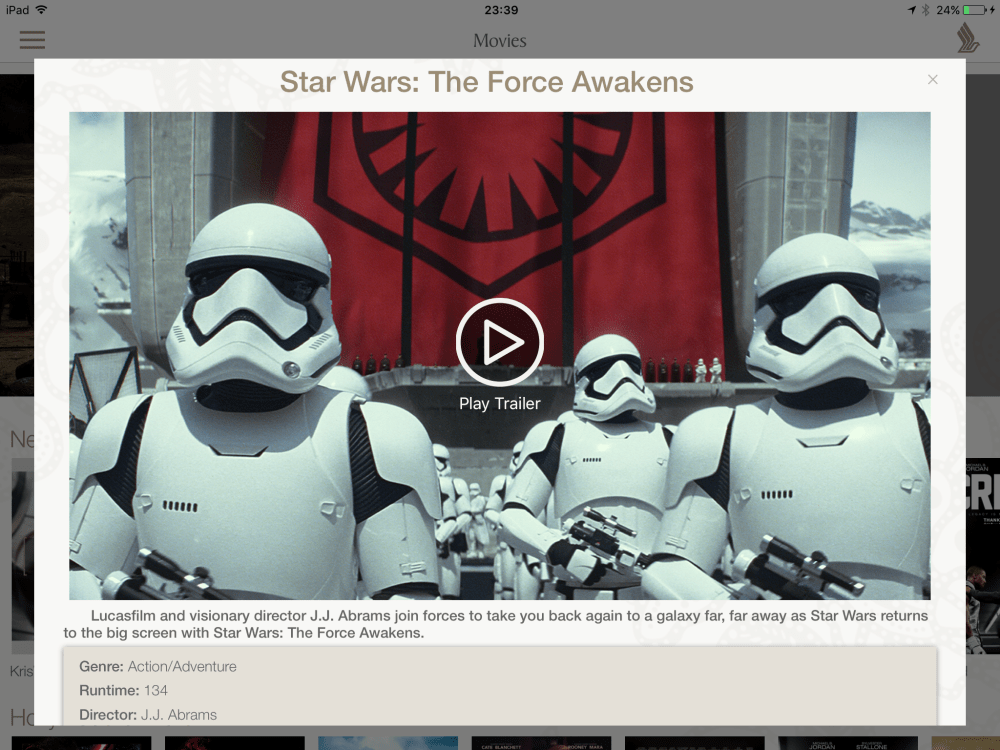This screenshot has width=1000, height=750.
Task: Tap the Movies page heading
Action: (x=499, y=41)
